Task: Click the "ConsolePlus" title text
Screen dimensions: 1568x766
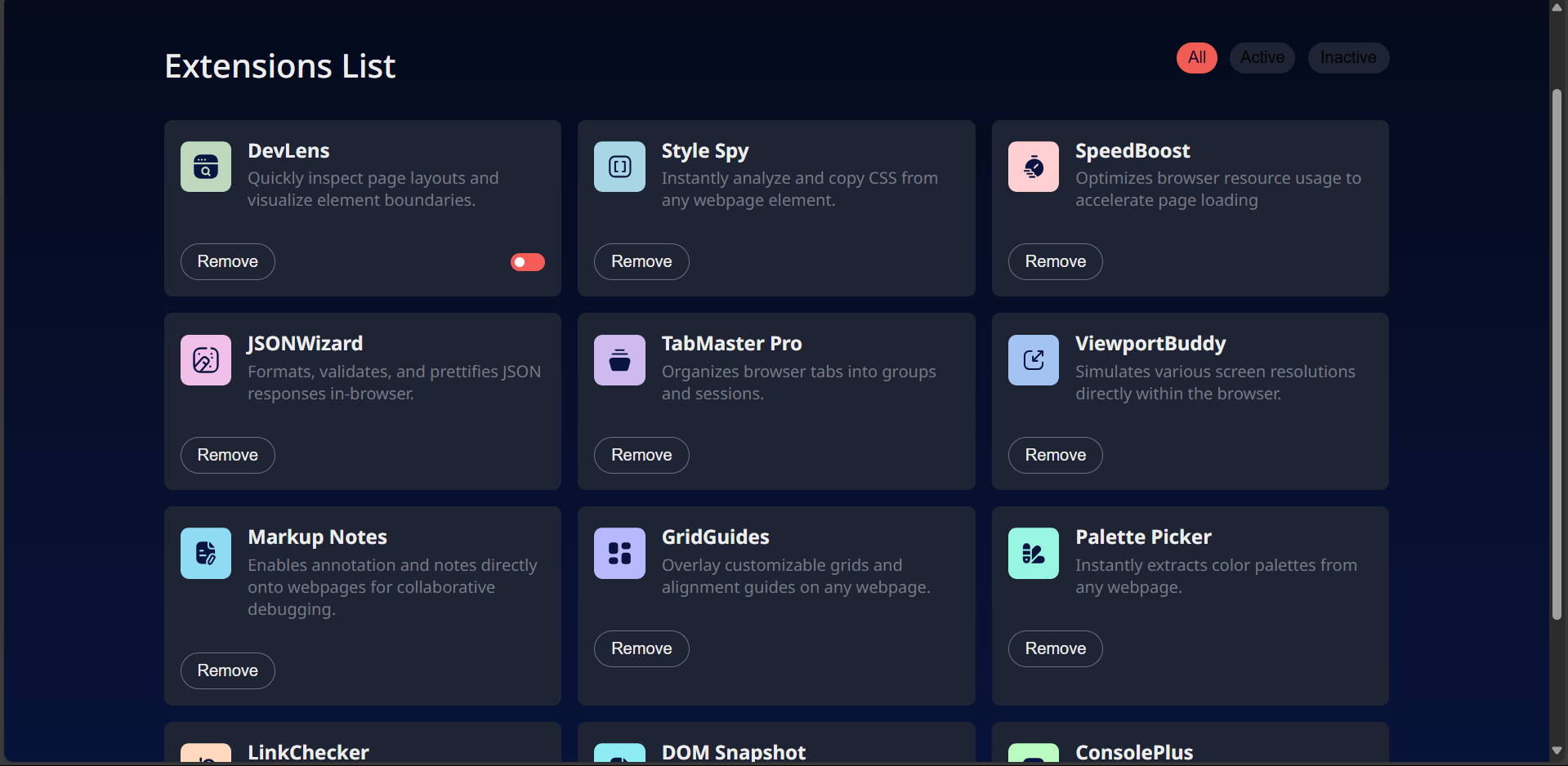Action: [x=1134, y=752]
